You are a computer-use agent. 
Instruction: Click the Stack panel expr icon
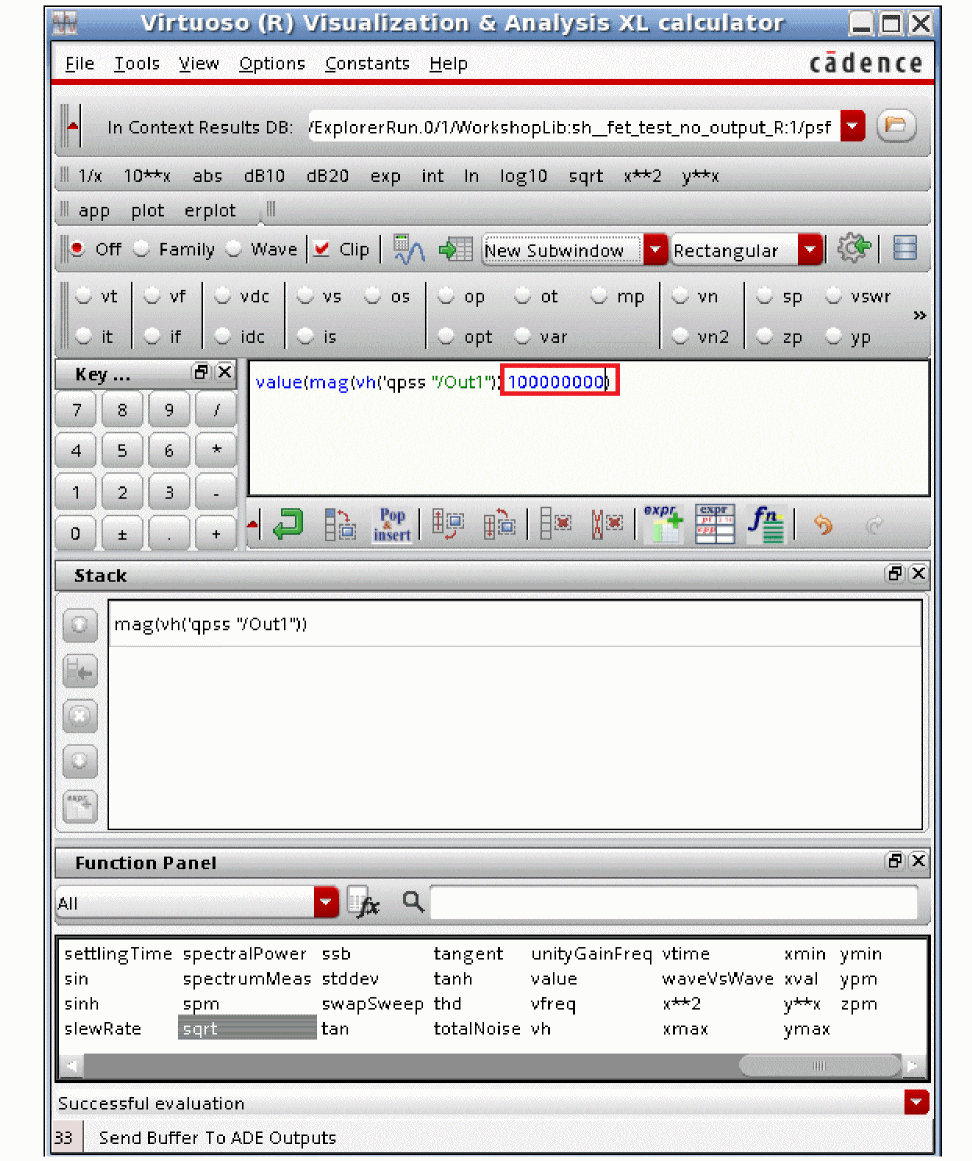tap(80, 806)
